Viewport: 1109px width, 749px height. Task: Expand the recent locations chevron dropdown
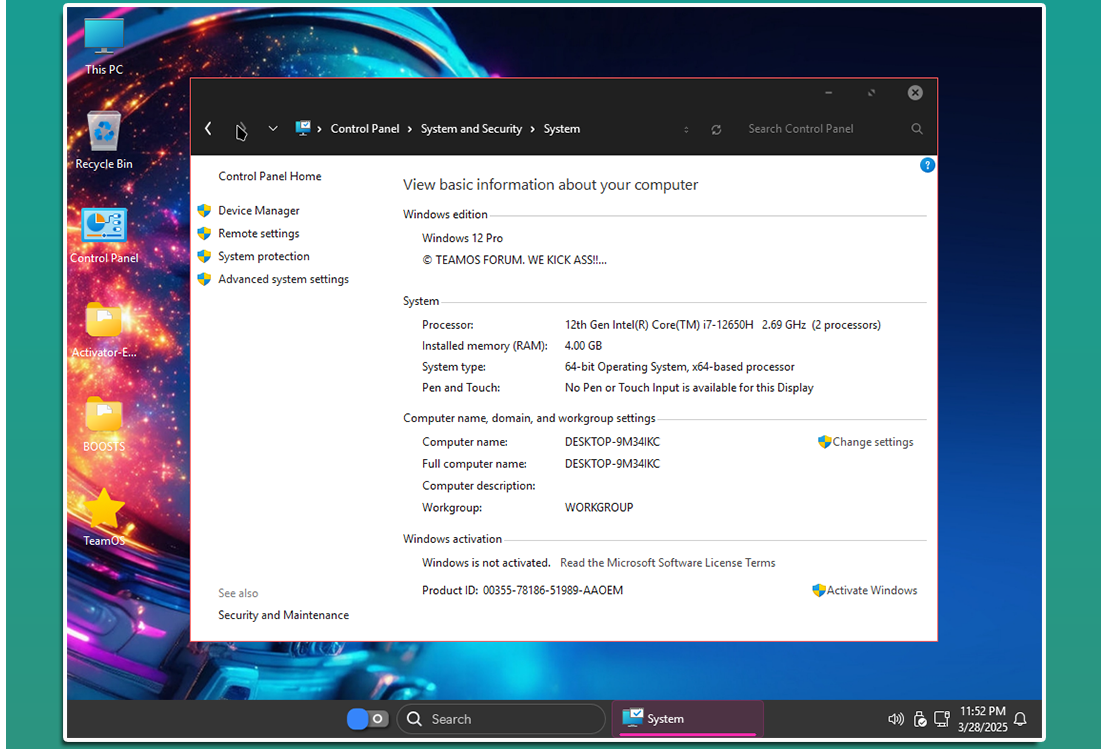[x=272, y=129]
